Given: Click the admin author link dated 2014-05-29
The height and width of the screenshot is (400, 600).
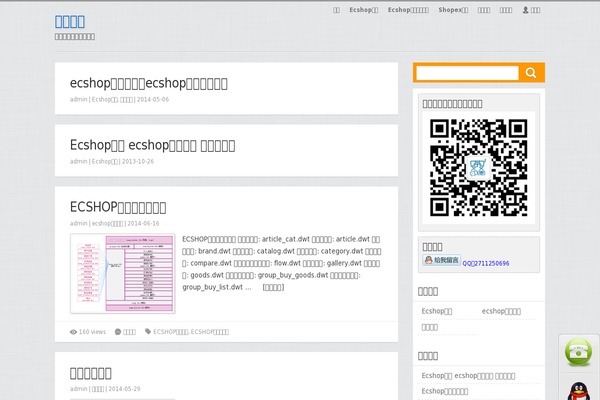Looking at the screenshot, I should (78, 389).
